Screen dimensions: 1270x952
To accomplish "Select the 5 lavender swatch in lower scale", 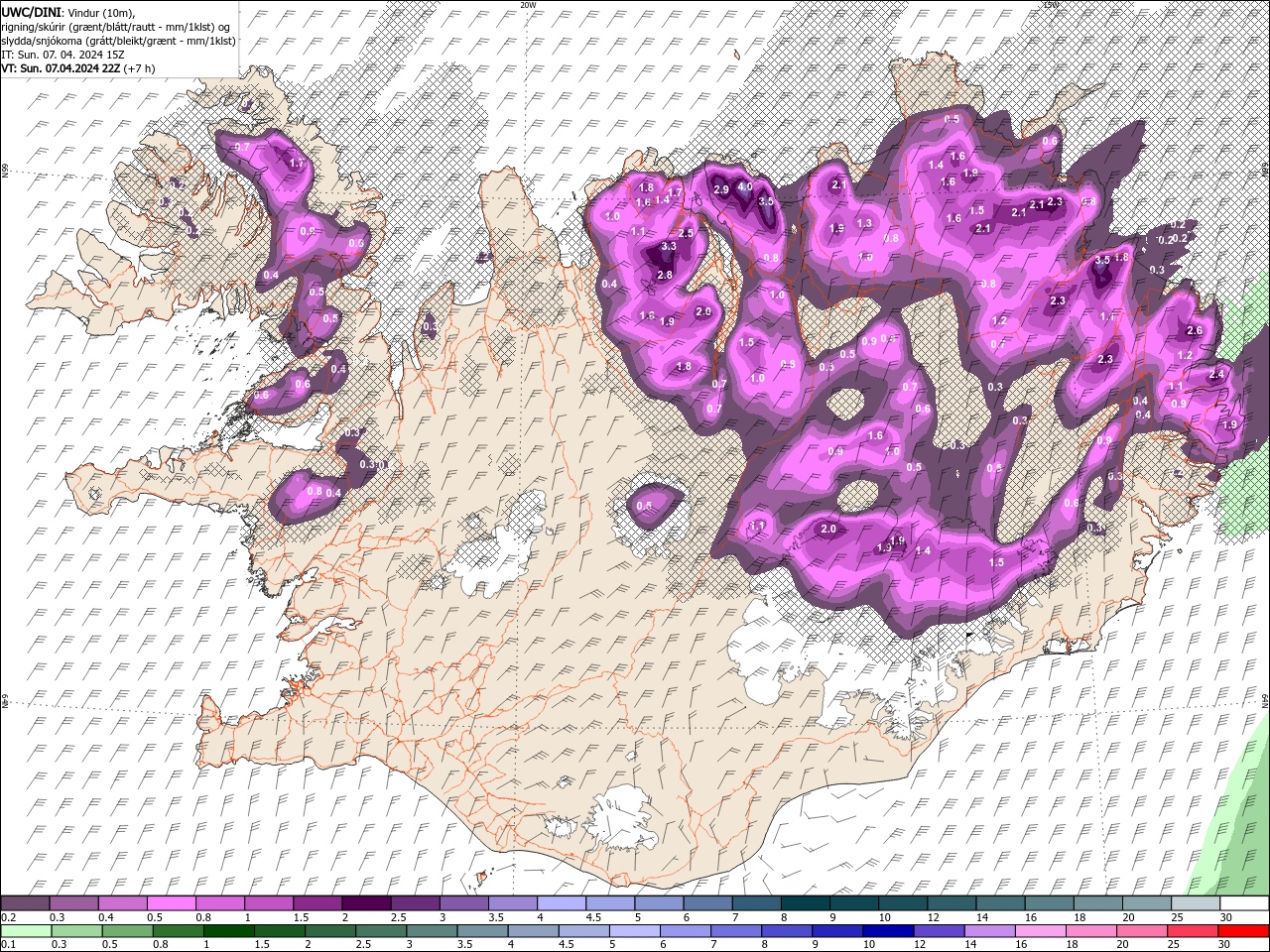I will click(x=634, y=931).
